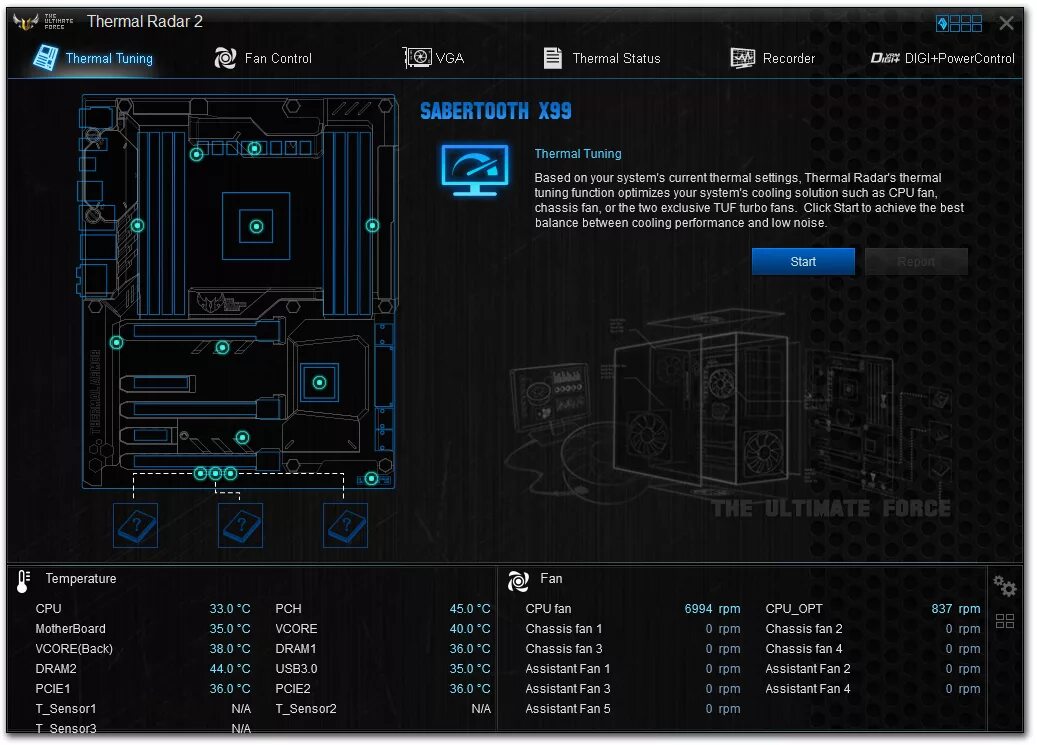Click the PCIE2 temperature row

click(383, 689)
